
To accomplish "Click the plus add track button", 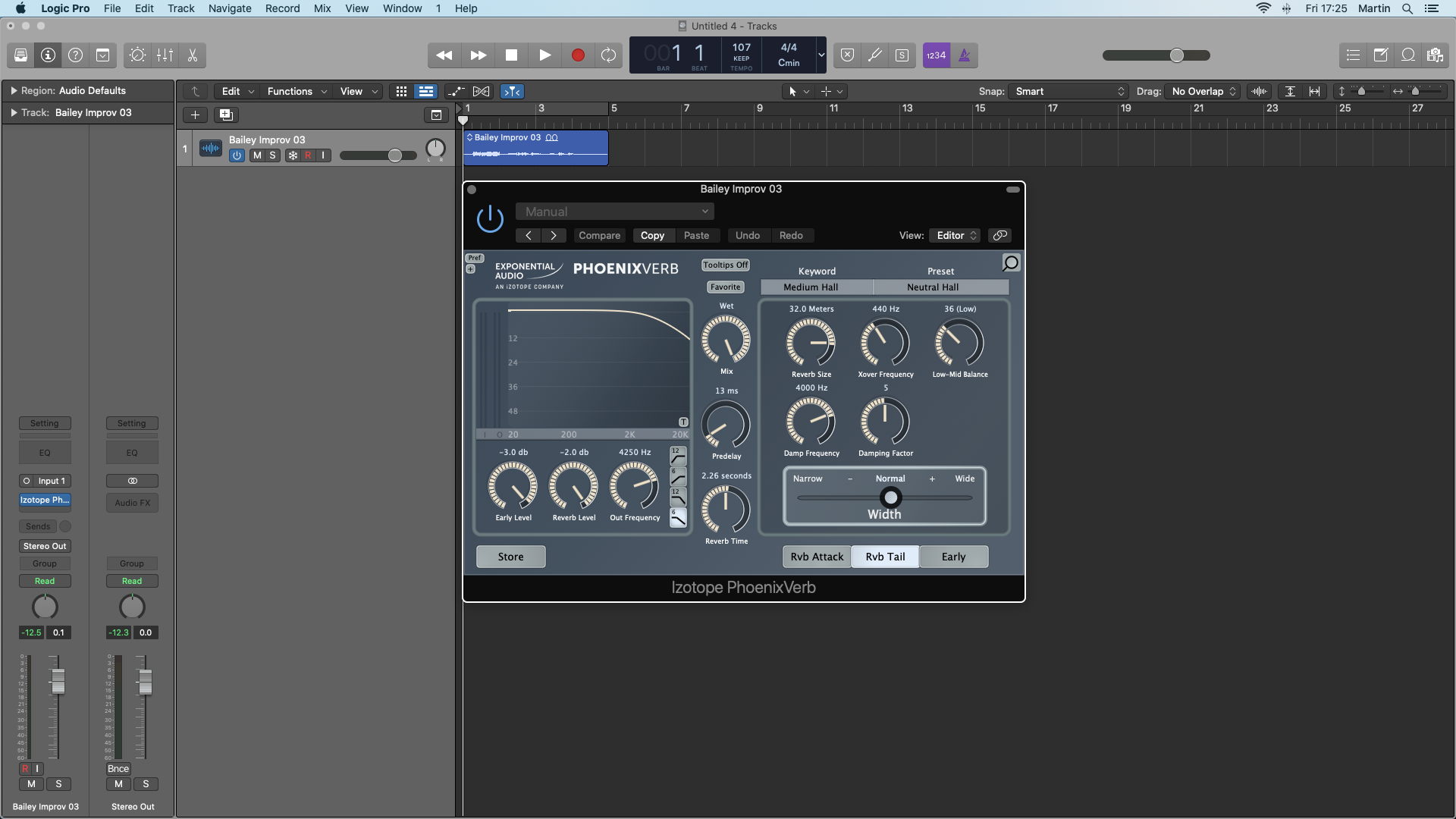I will pos(195,115).
